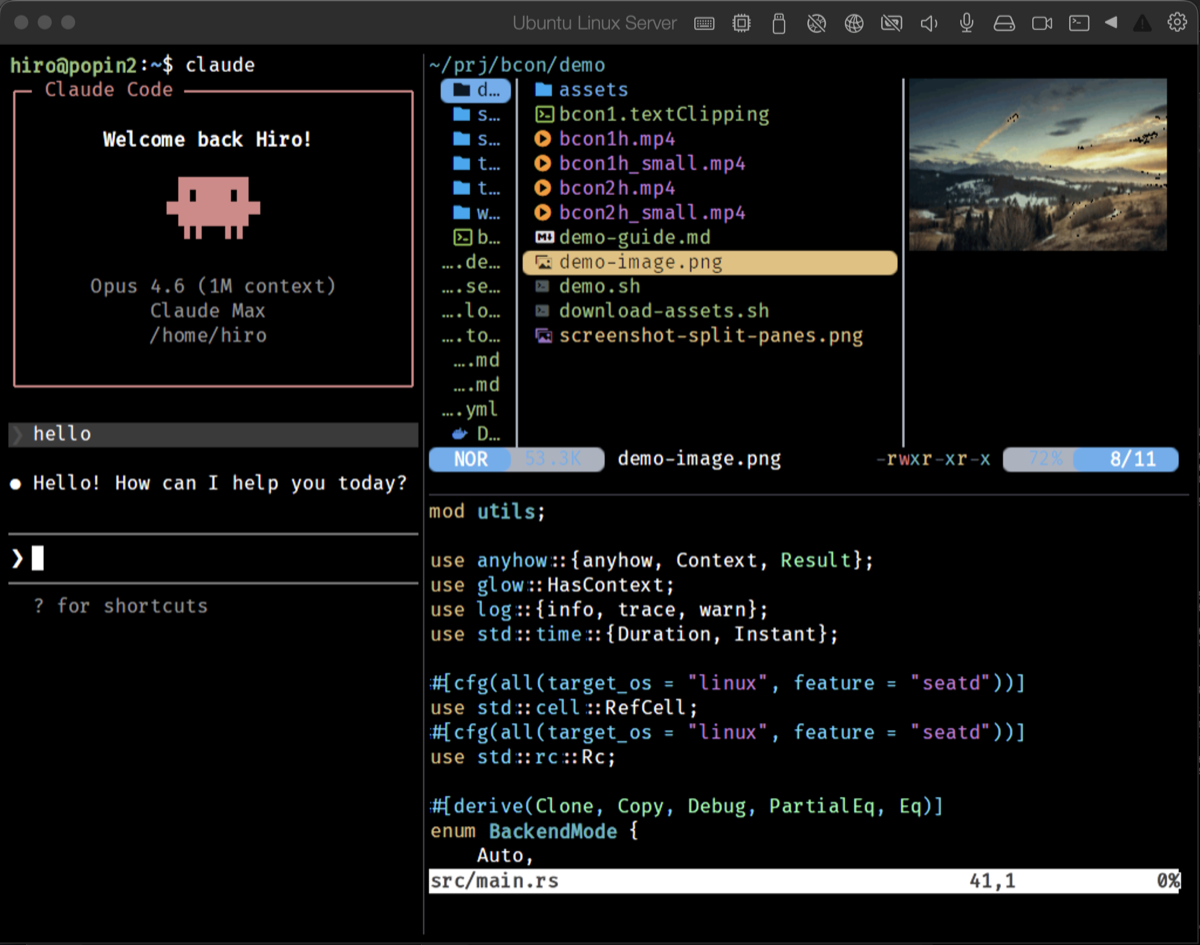
Task: Select the bcon2h.mp4 video file
Action: pos(605,188)
